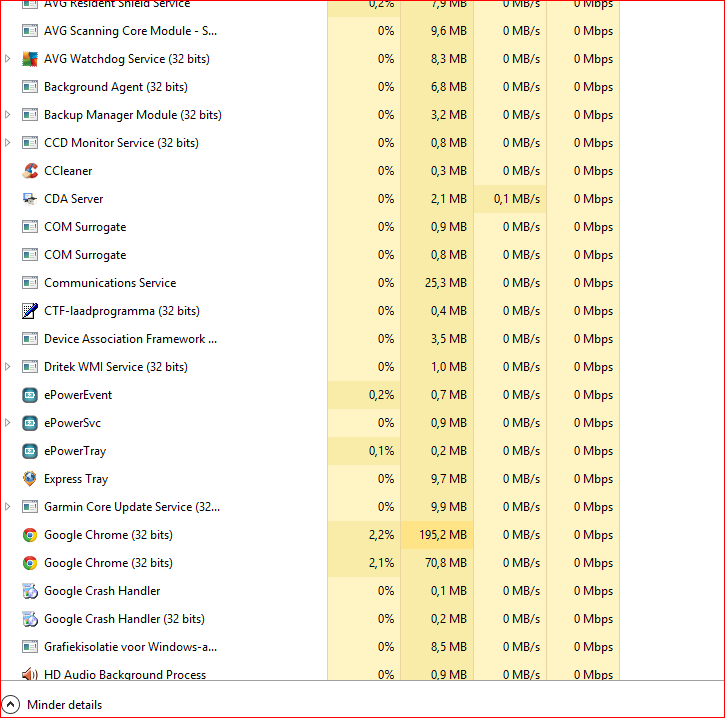This screenshot has height=718, width=725.
Task: Expand Garmin Core Update Service
Action: [7, 507]
